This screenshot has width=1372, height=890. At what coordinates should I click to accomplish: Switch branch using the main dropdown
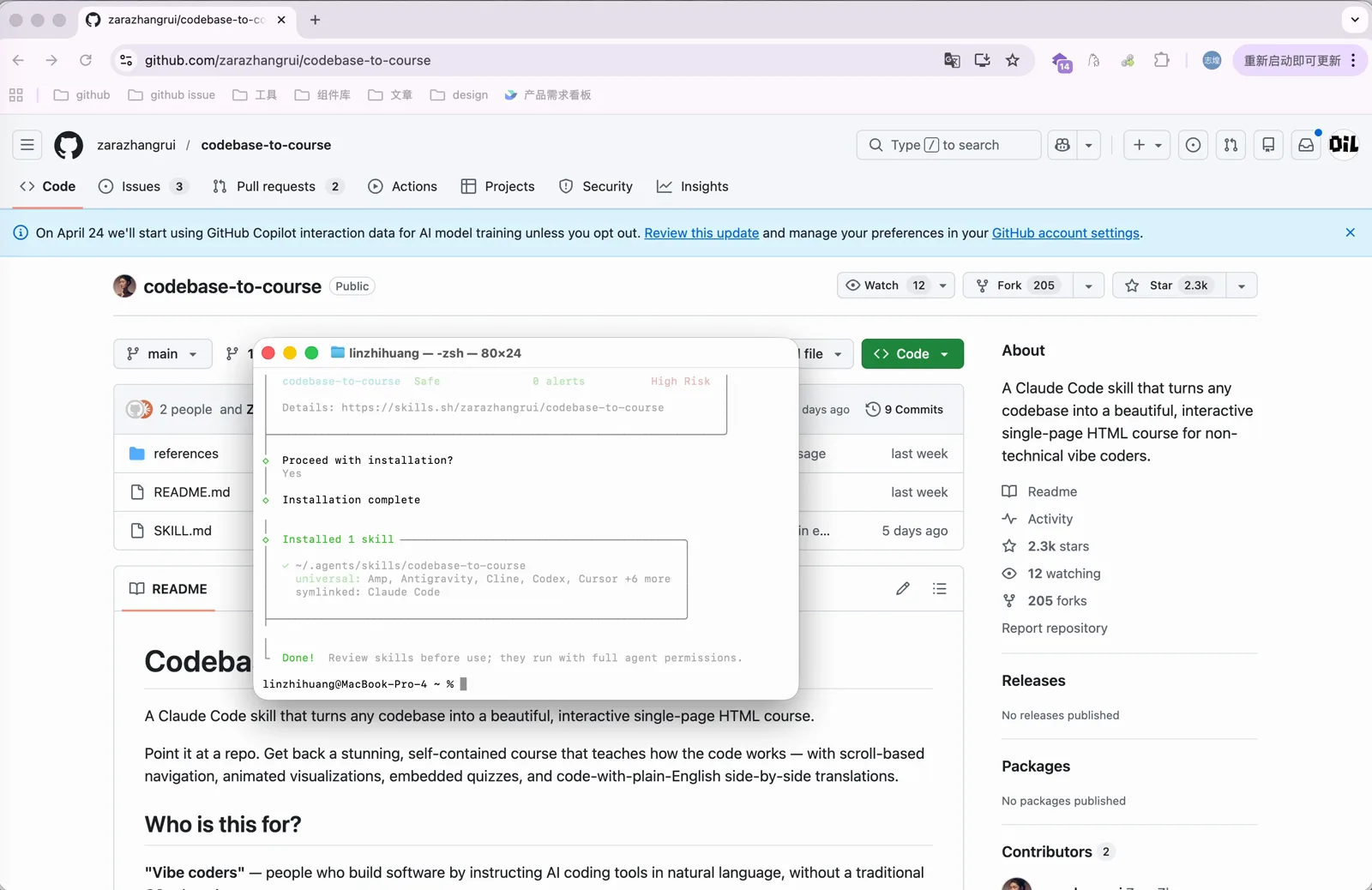(x=163, y=353)
